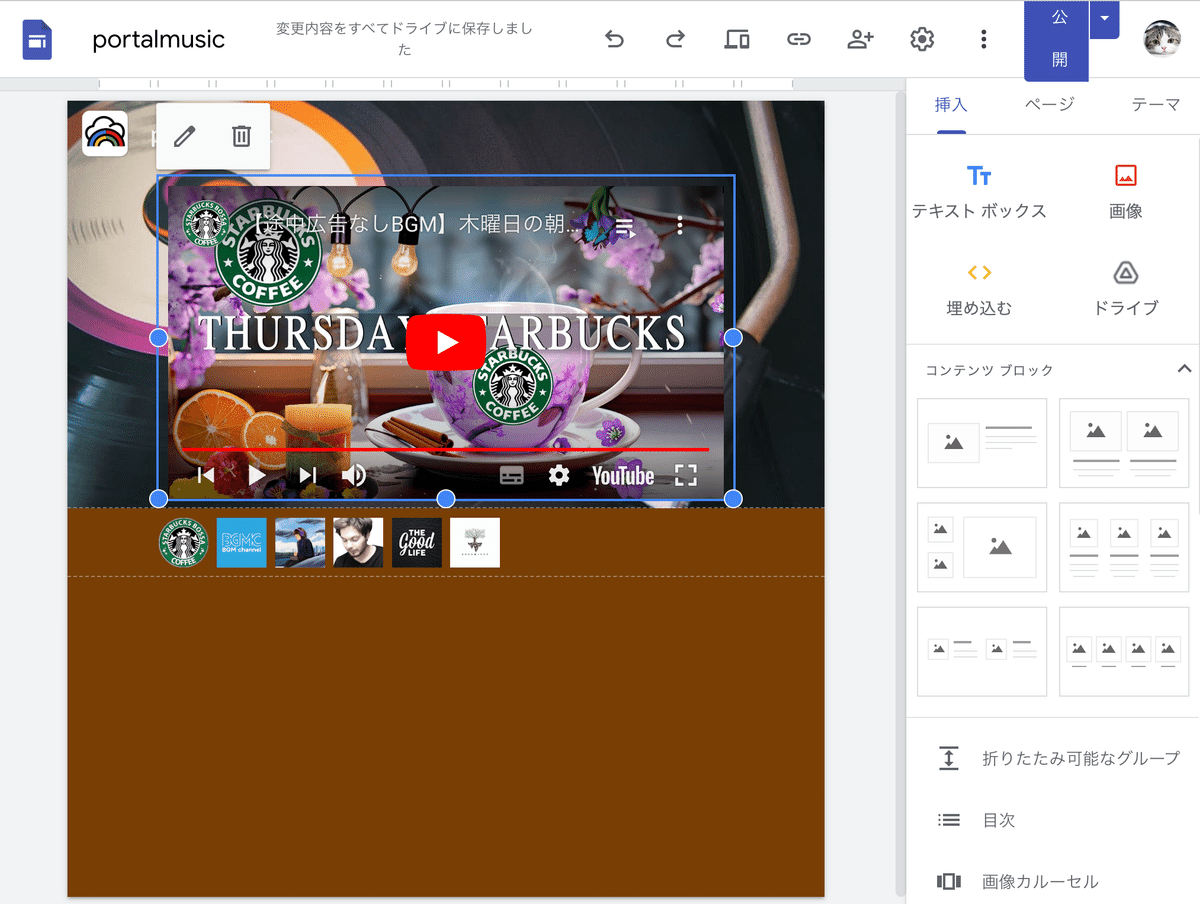Click the 公開 publish button
The width and height of the screenshot is (1200, 904).
point(1056,40)
